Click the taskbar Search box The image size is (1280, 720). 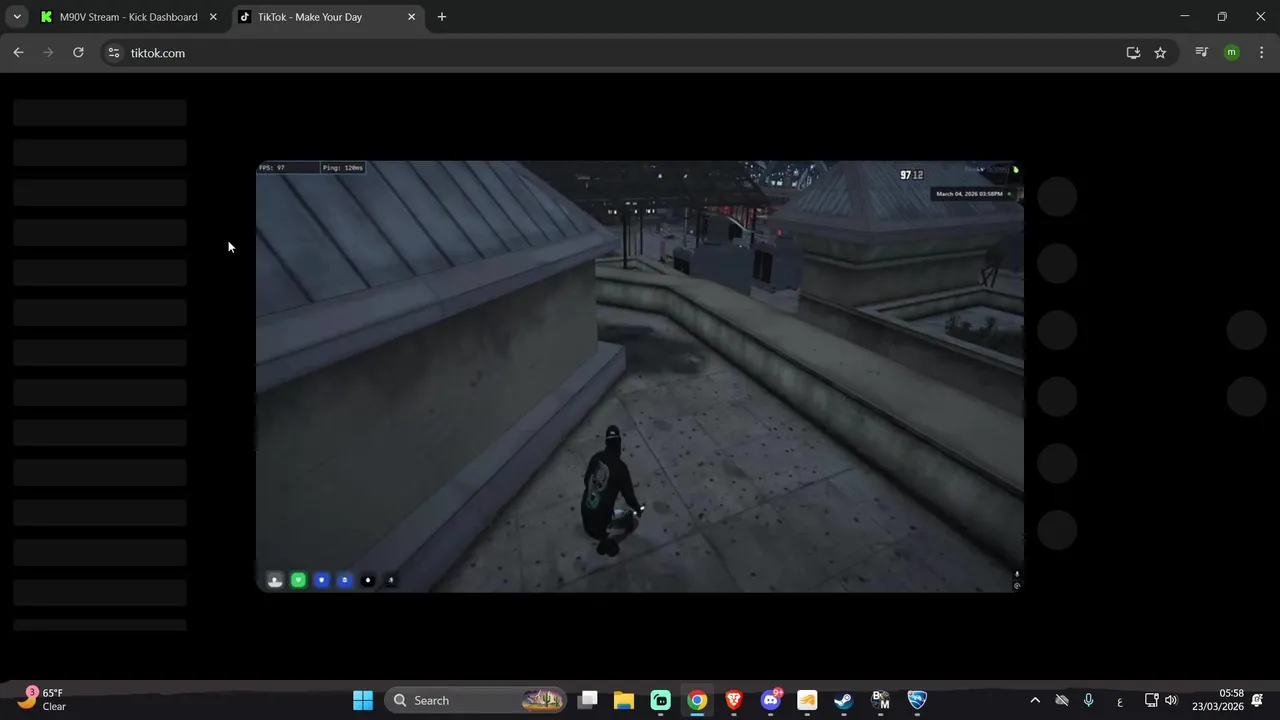tap(476, 700)
